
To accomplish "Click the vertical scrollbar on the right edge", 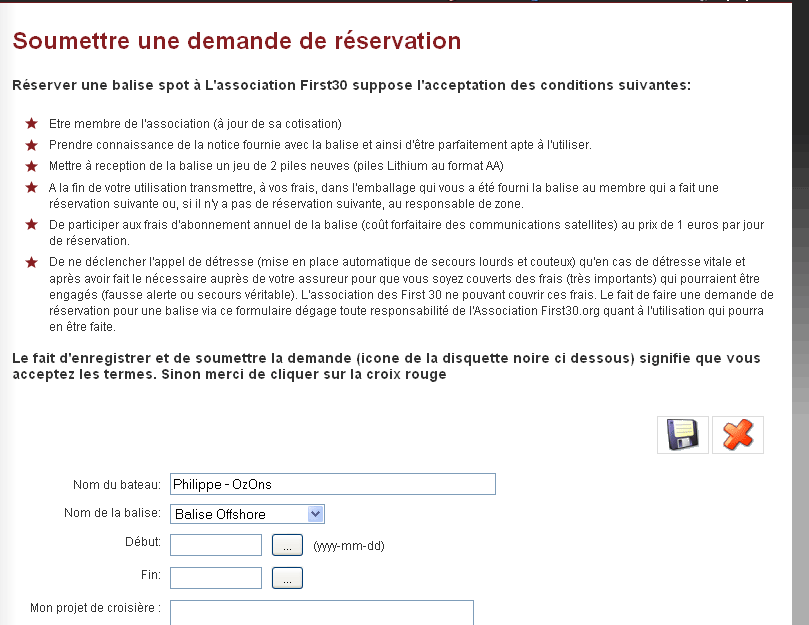I will tap(795, 300).
